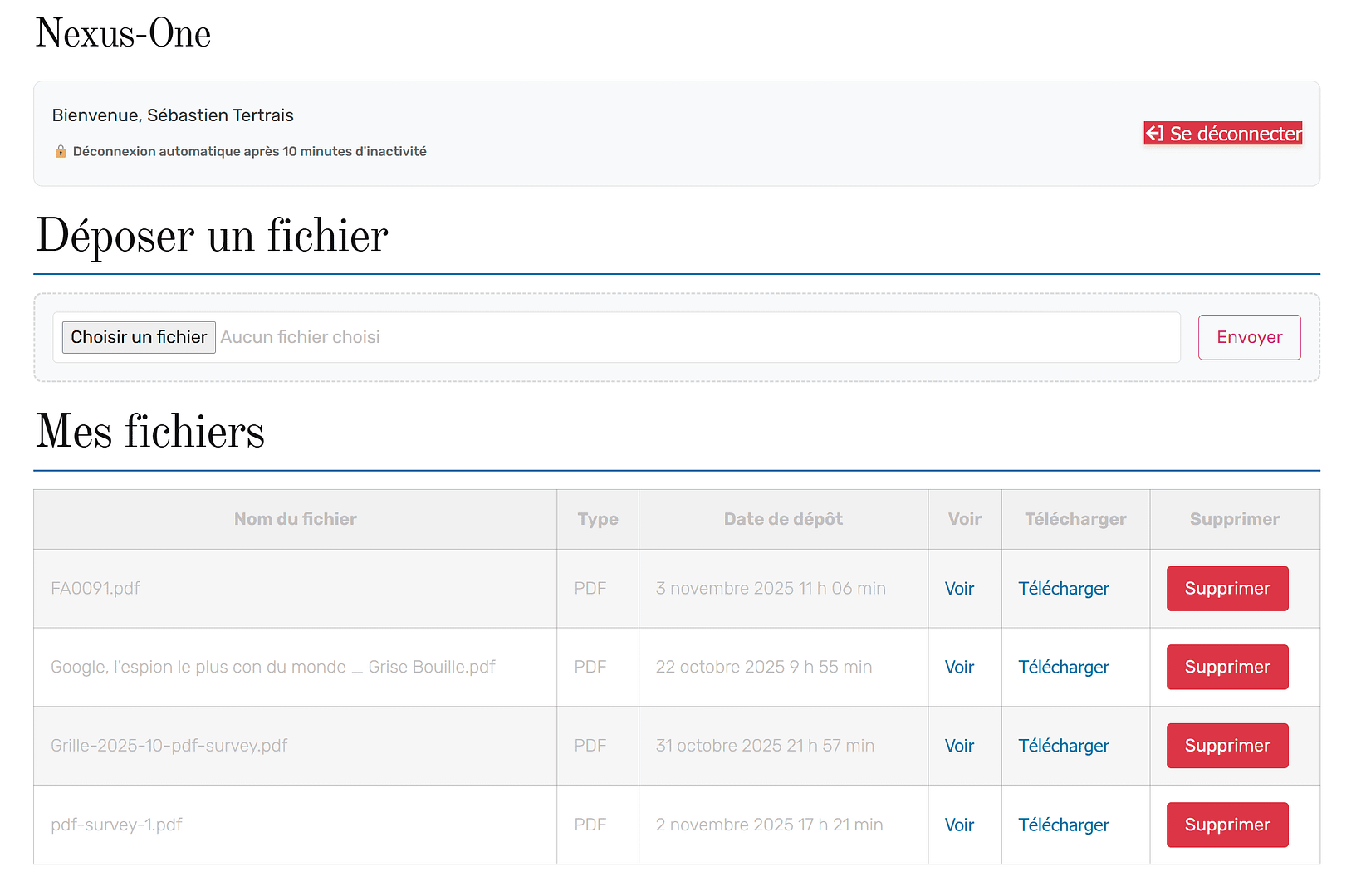The width and height of the screenshot is (1361, 896).
Task: View the FA0091.pdf file
Action: click(959, 589)
